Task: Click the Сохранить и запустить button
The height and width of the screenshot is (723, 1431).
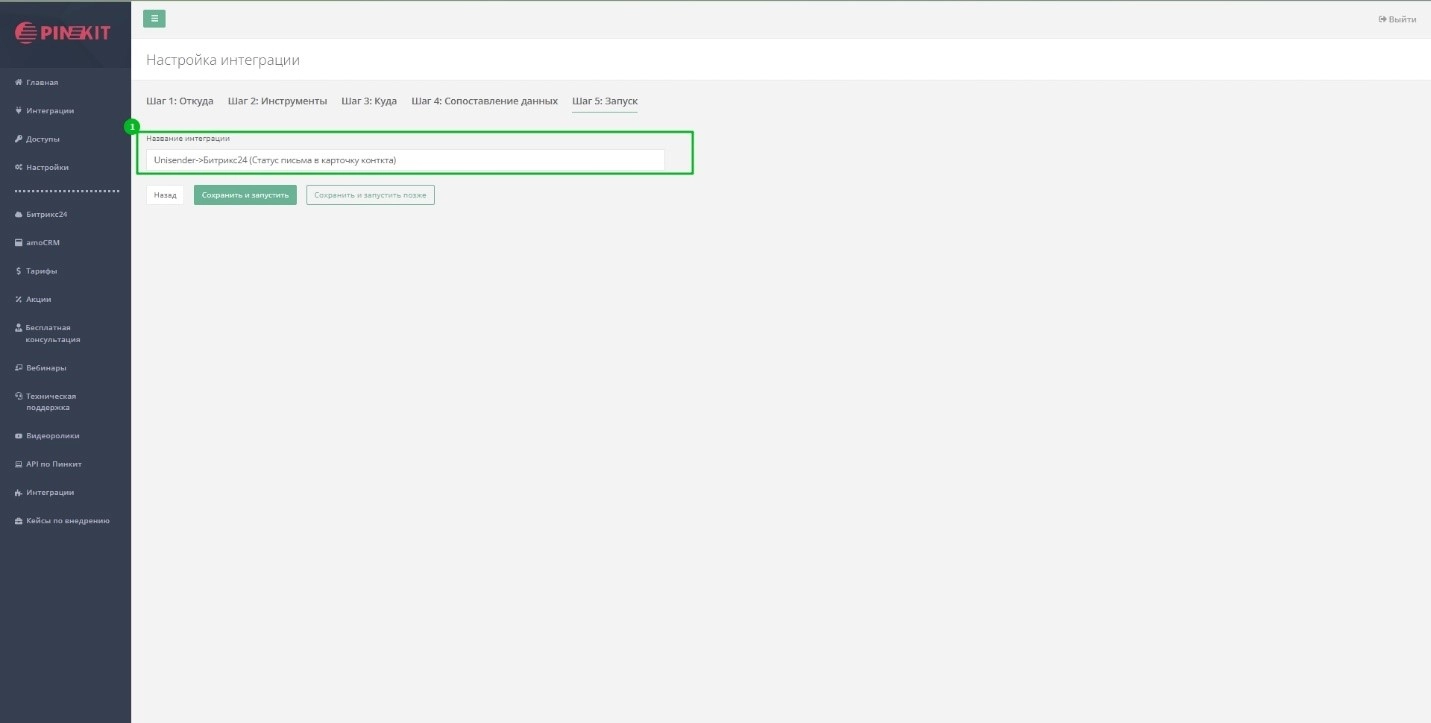Action: tap(245, 195)
